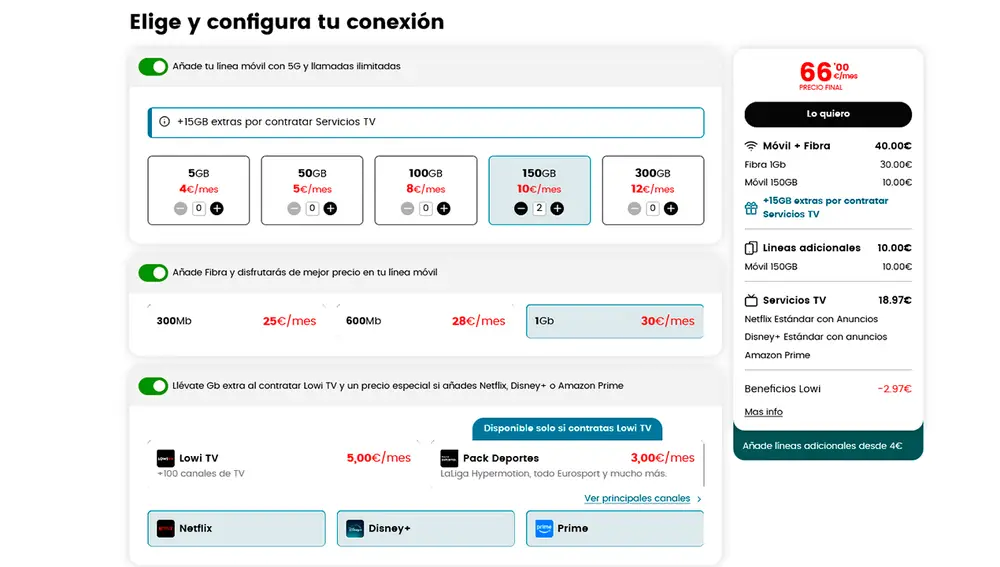
Task: Increase the 5GB line quantity with plus
Action: point(217,208)
